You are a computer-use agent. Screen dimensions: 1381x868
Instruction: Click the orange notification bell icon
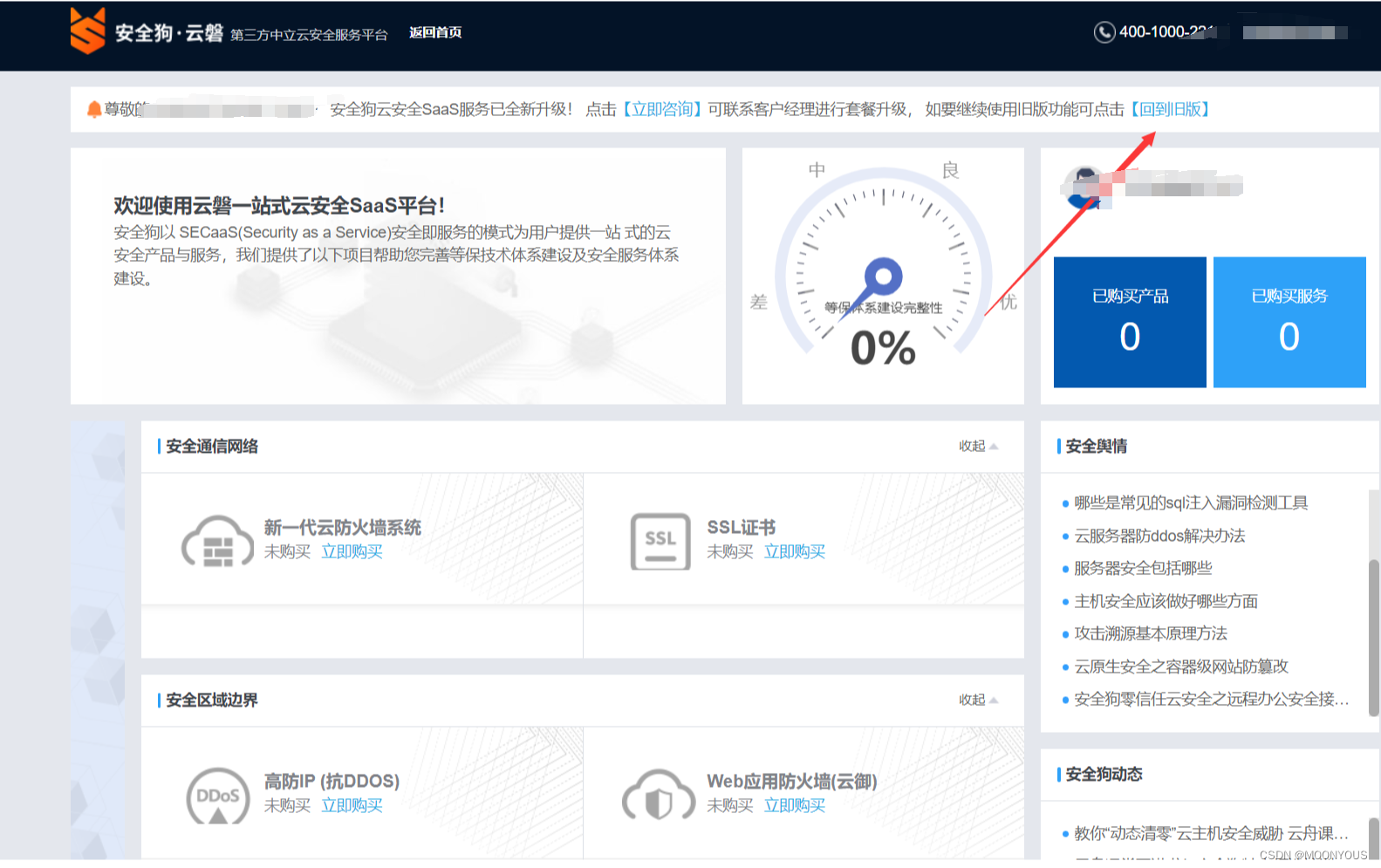[x=94, y=109]
